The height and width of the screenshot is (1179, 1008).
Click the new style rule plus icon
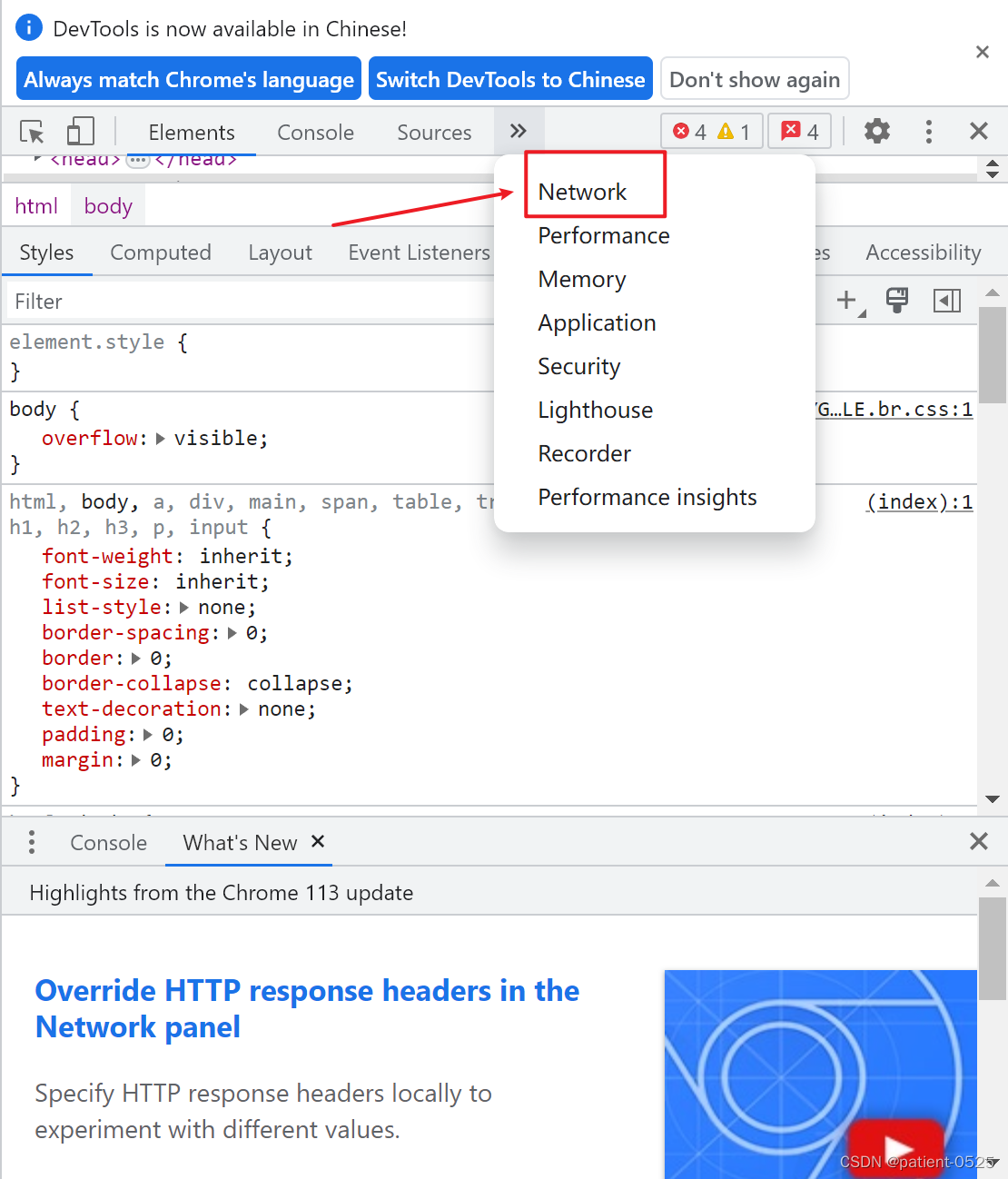tap(847, 301)
